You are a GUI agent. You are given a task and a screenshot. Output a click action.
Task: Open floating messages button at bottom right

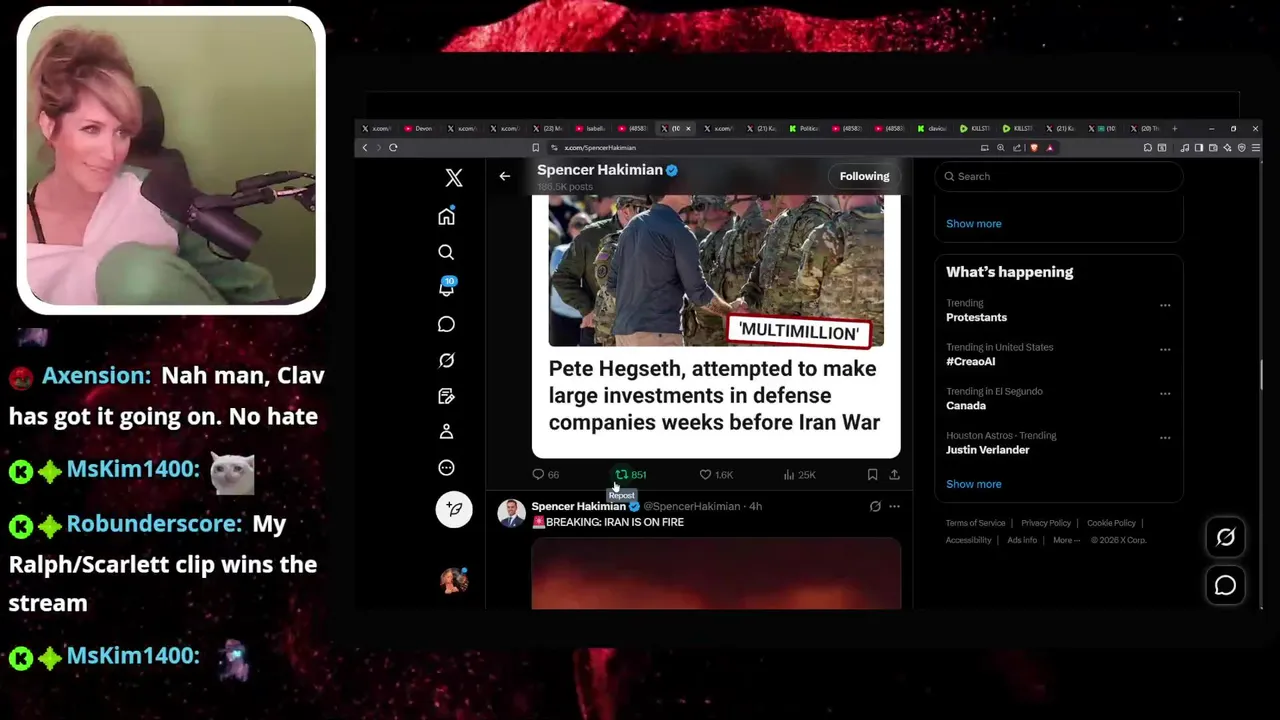pyautogui.click(x=1225, y=586)
